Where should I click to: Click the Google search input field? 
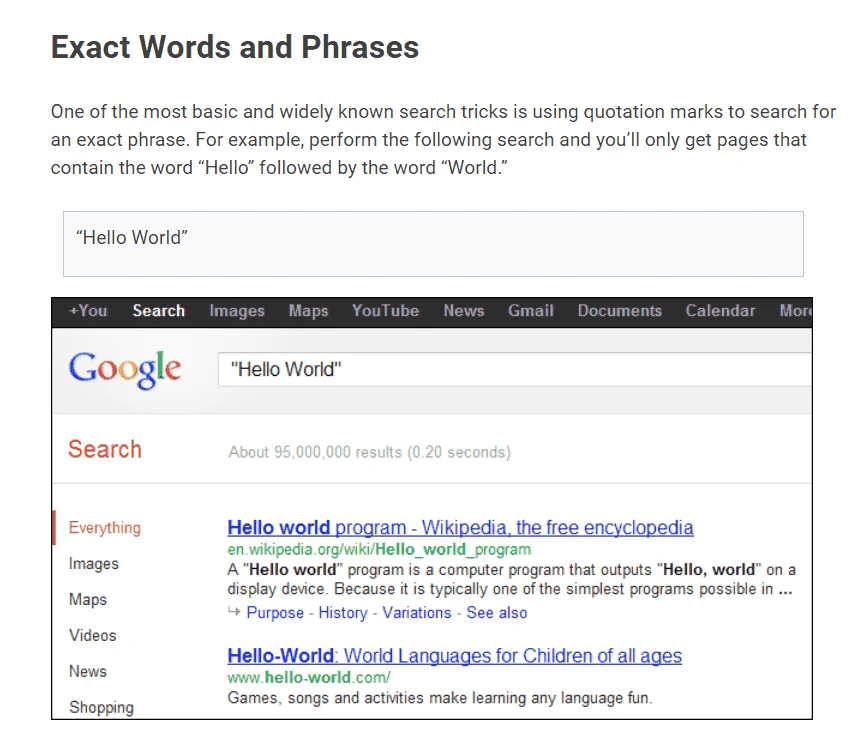515,370
